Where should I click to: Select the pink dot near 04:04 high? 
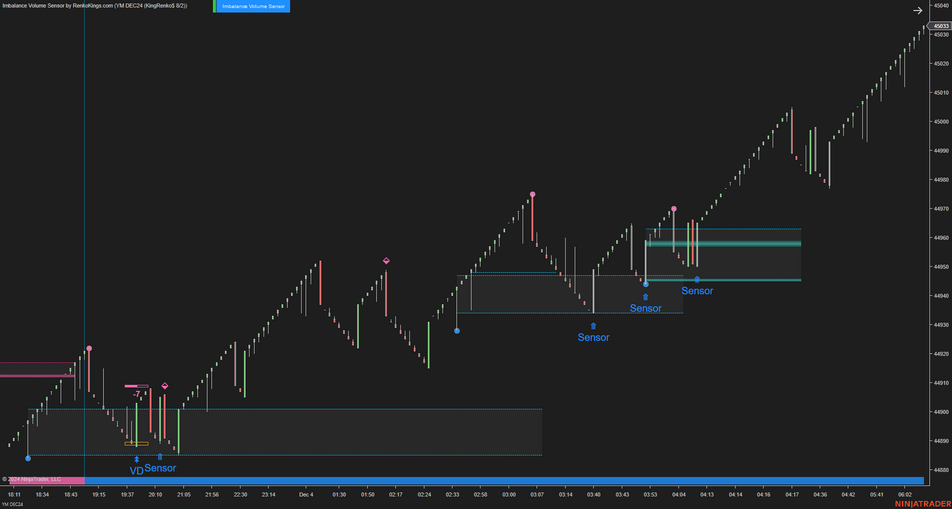coord(674,209)
